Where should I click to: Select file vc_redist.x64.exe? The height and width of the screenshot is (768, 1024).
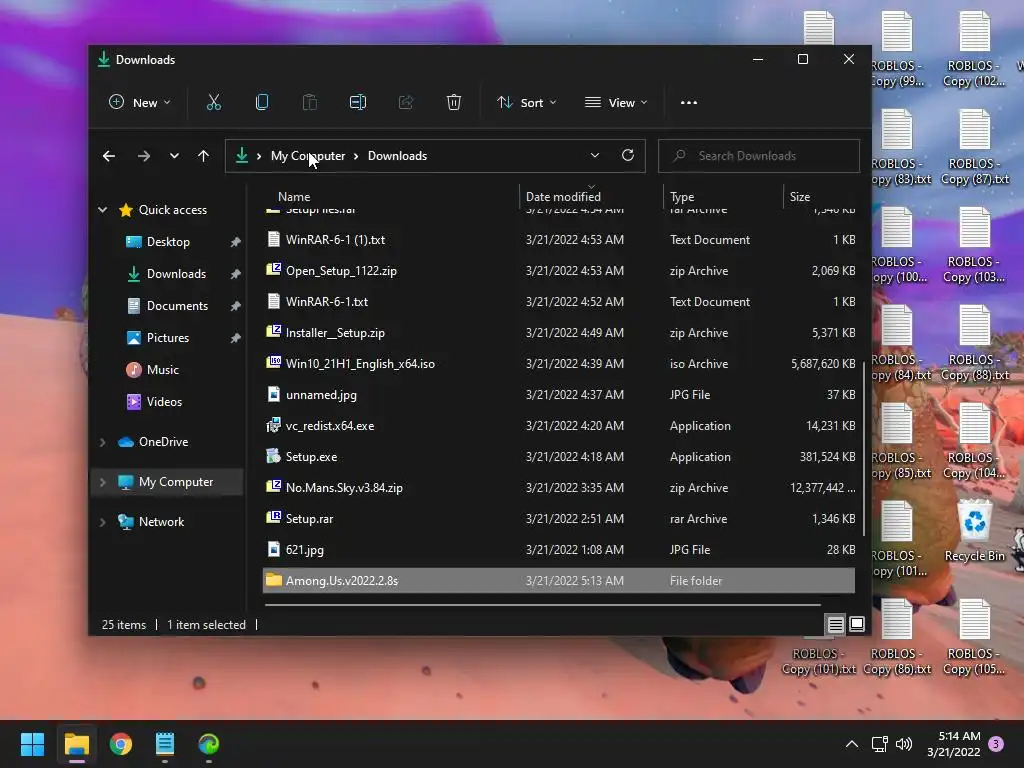559,426
